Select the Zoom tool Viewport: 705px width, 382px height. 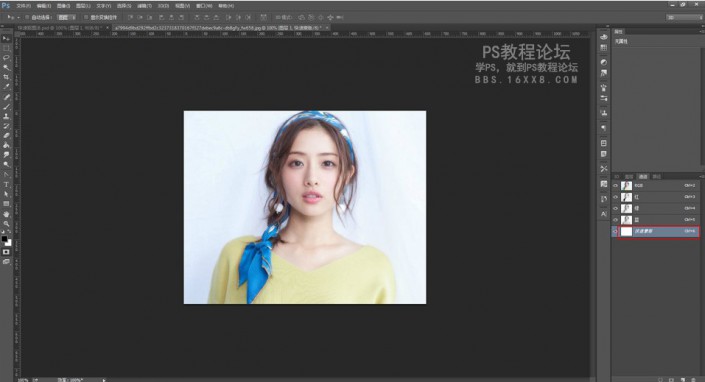pyautogui.click(x=6, y=223)
